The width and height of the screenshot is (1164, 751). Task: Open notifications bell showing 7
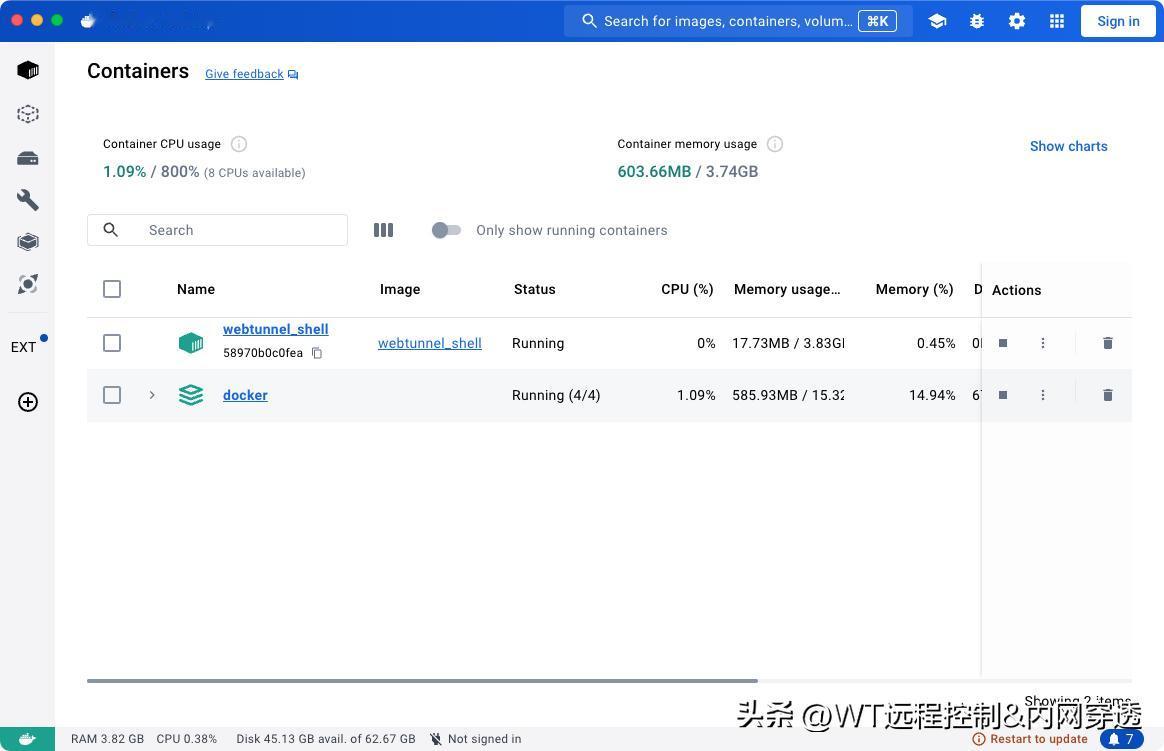[x=1122, y=739]
